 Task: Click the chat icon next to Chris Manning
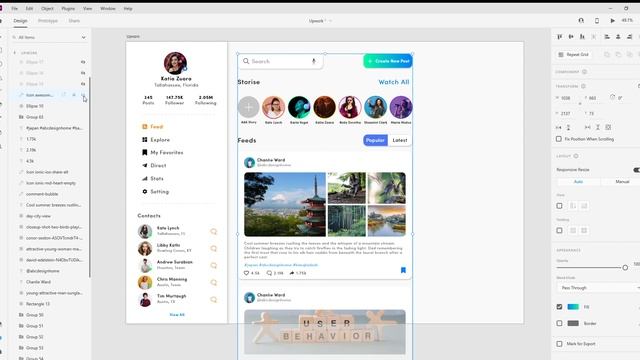(213, 282)
